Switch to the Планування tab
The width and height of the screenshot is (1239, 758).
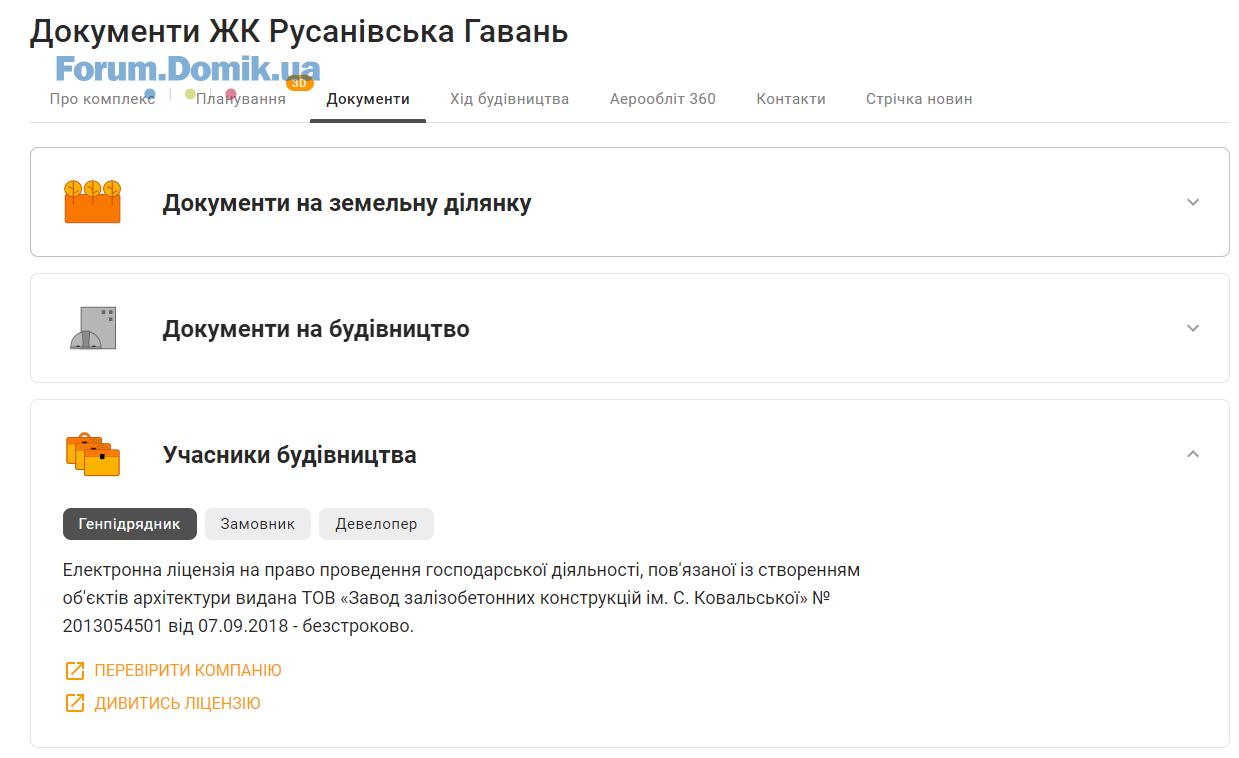point(241,99)
